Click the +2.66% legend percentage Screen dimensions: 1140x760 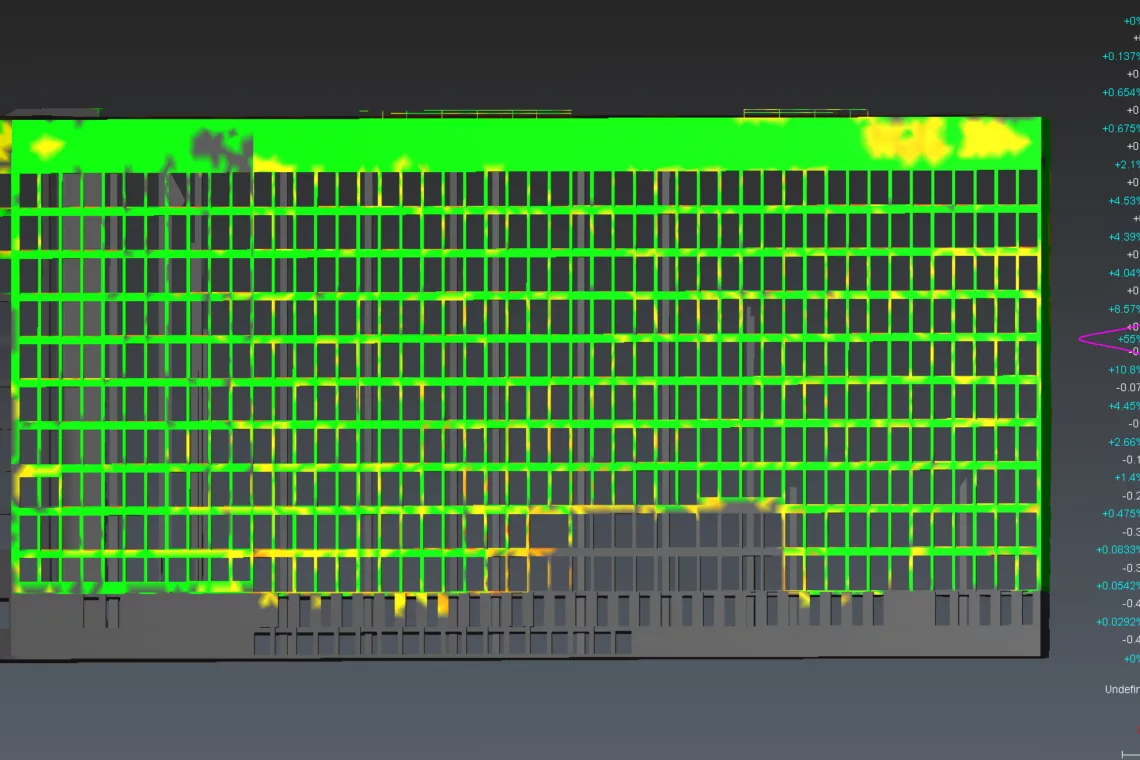click(x=1123, y=442)
